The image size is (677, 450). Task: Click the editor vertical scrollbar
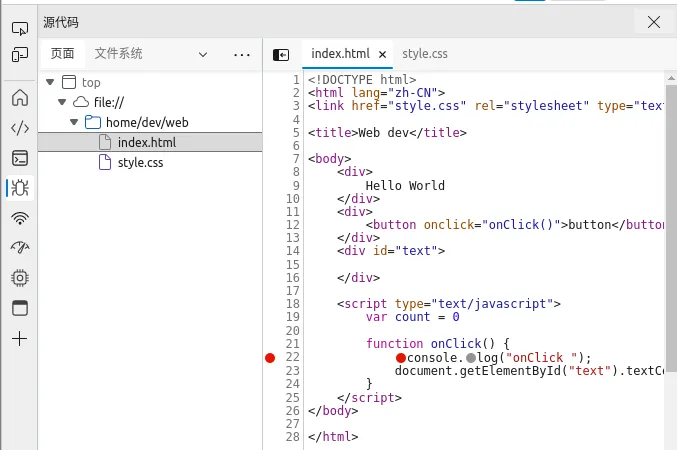[671, 228]
